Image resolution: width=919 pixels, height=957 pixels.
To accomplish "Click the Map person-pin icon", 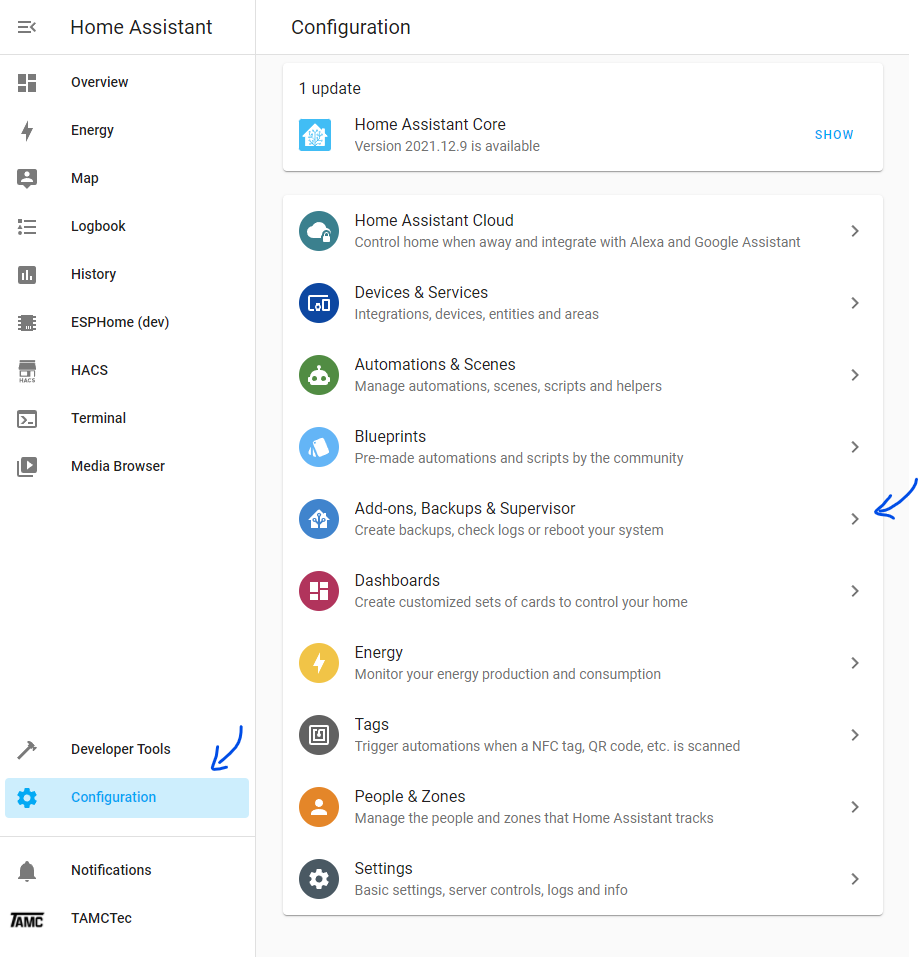I will [x=27, y=178].
